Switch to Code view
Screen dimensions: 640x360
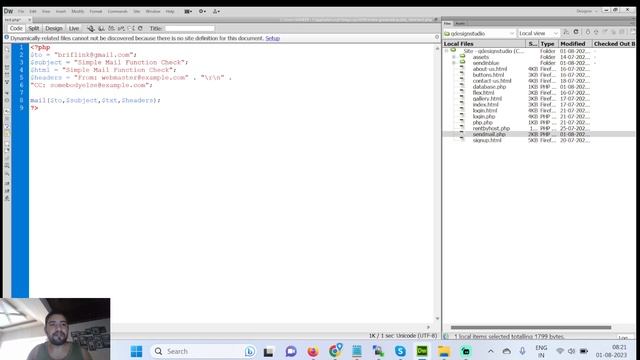pyautogui.click(x=16, y=28)
